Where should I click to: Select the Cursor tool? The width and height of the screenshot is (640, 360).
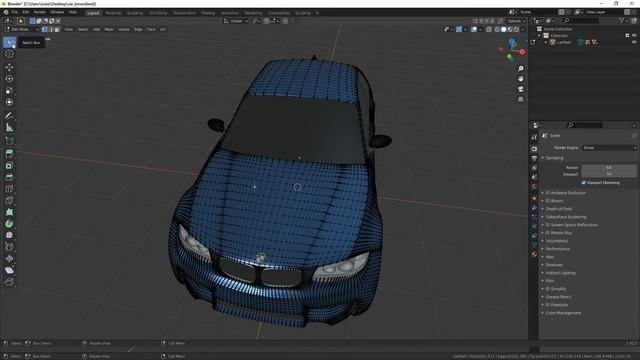tap(9, 54)
